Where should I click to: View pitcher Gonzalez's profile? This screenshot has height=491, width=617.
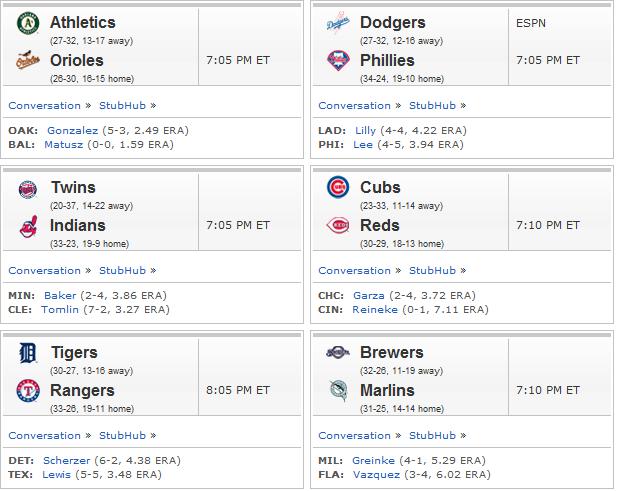click(72, 130)
